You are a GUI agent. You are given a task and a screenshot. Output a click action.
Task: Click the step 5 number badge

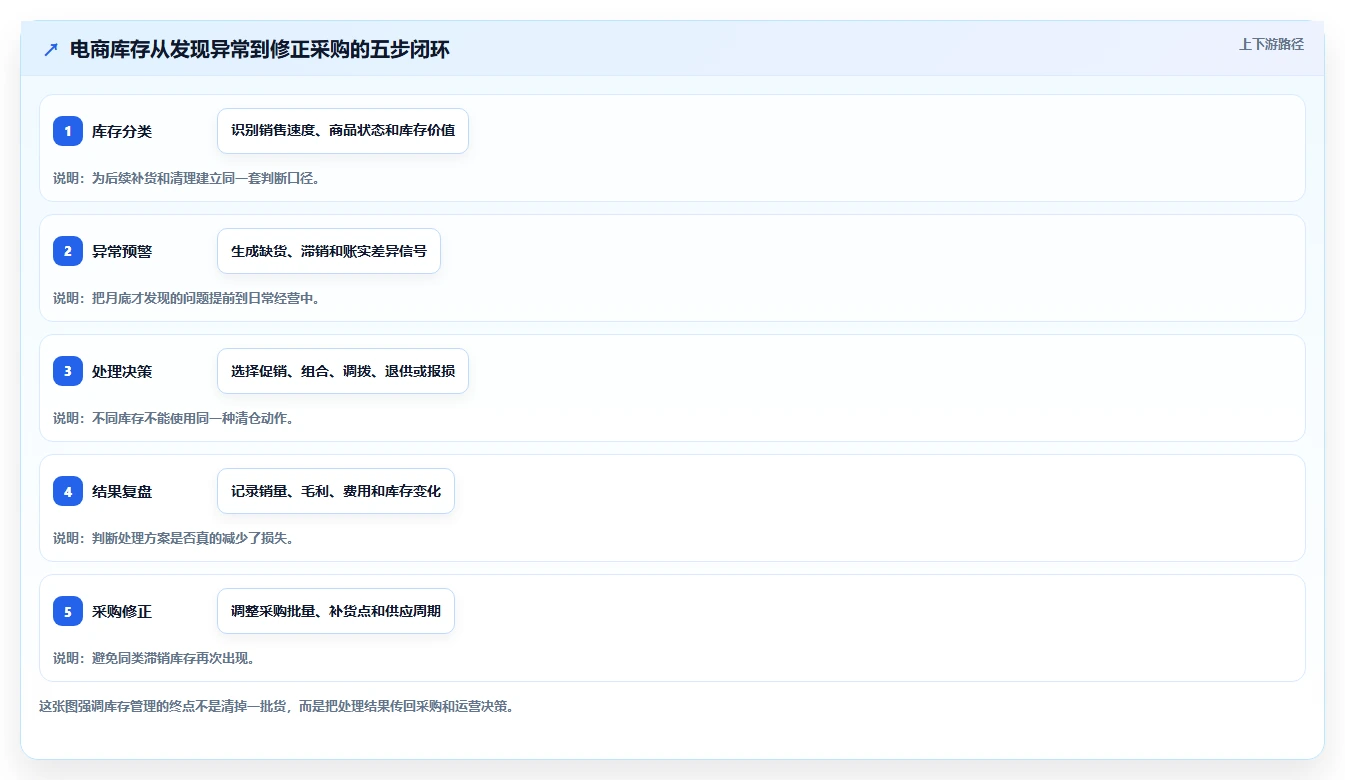[x=68, y=611]
